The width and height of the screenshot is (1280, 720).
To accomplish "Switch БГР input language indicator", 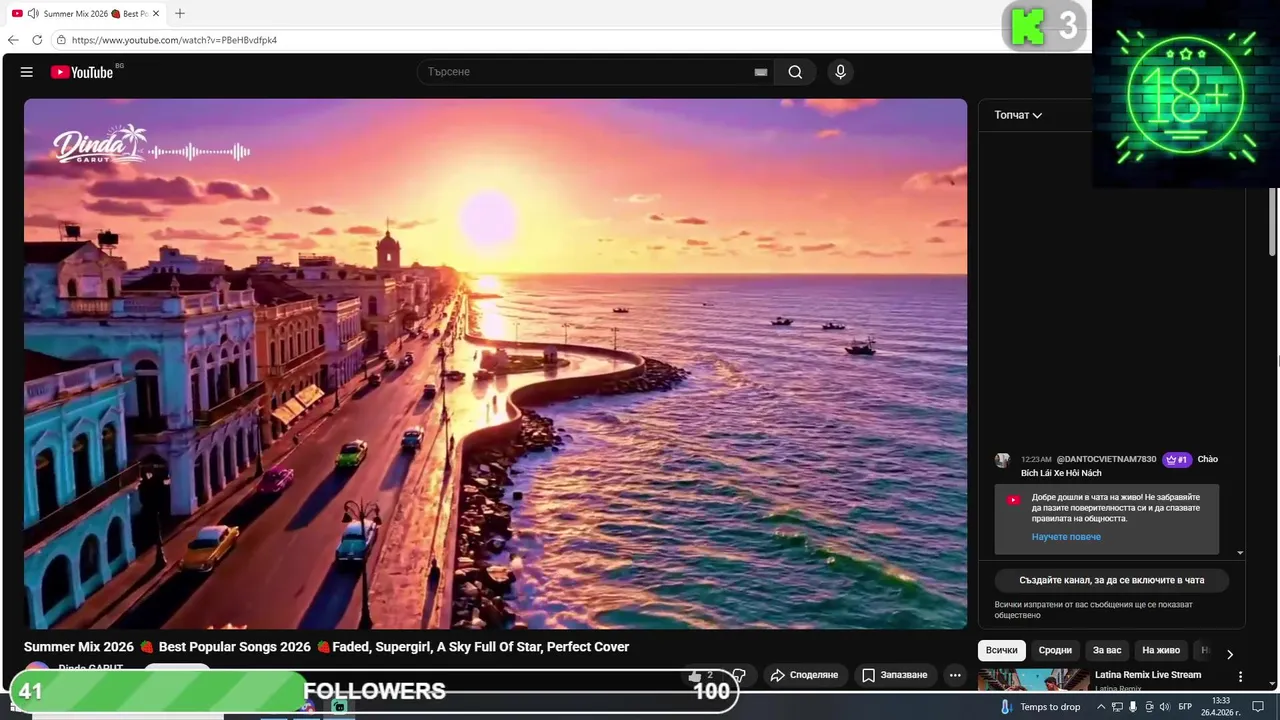I will click(x=1185, y=707).
